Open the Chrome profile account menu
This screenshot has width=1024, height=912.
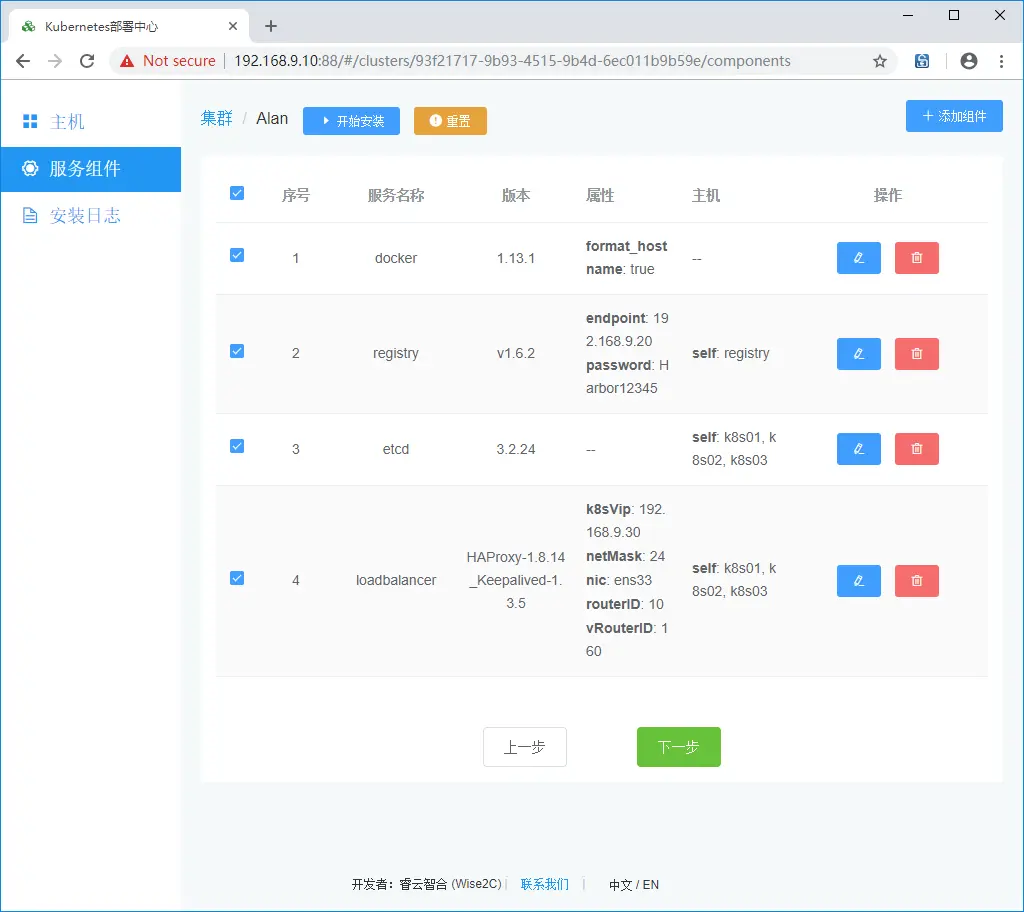pyautogui.click(x=968, y=61)
